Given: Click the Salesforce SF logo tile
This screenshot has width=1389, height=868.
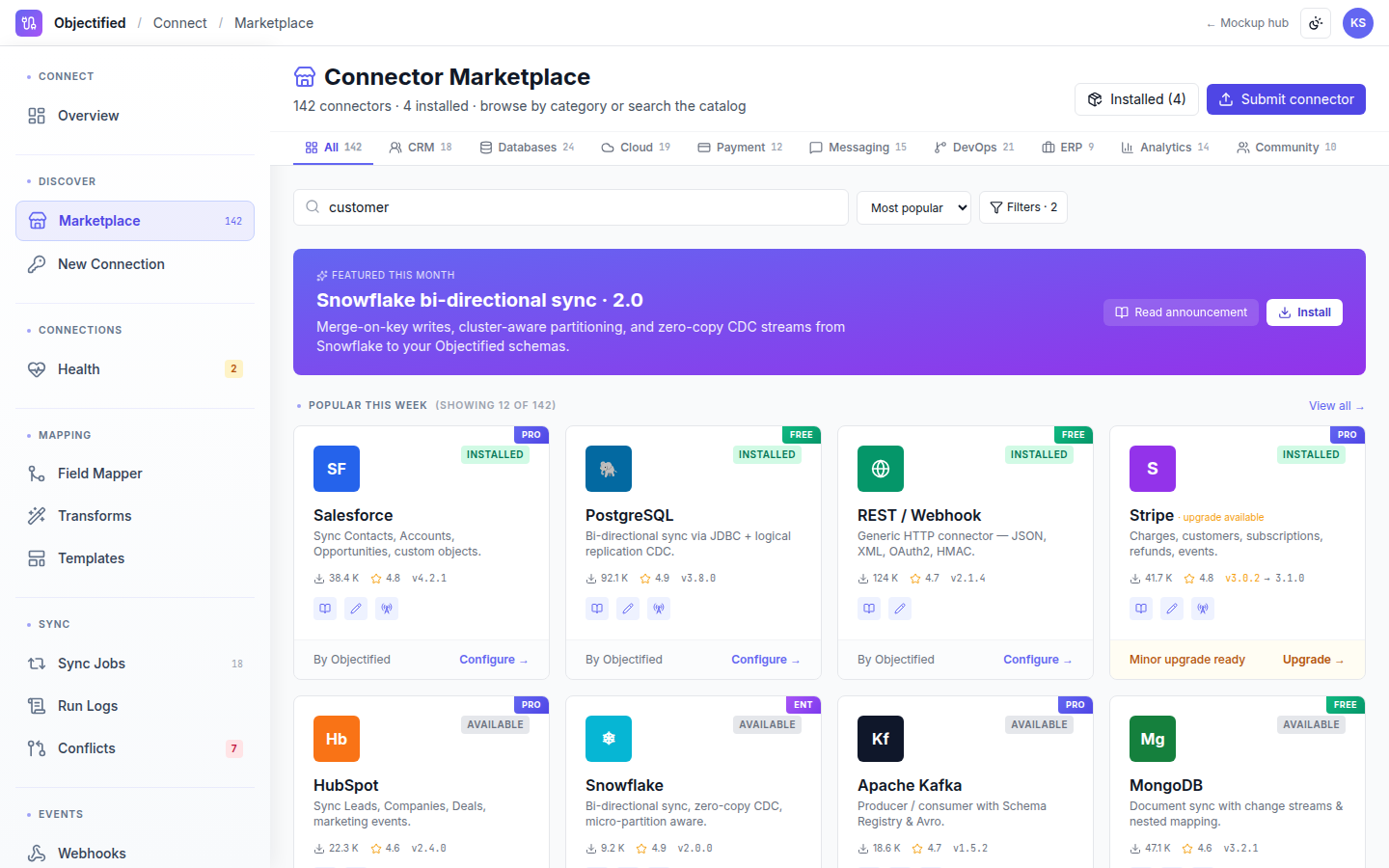Looking at the screenshot, I should pyautogui.click(x=337, y=469).
